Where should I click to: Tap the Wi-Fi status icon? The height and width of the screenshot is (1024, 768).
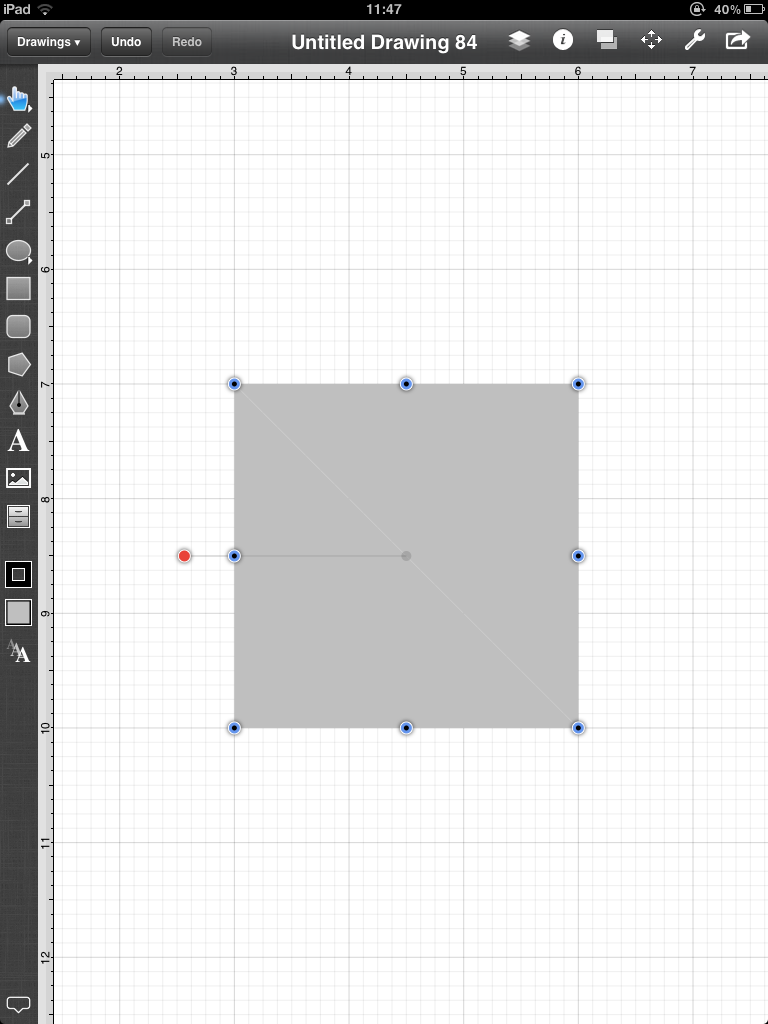pyautogui.click(x=44, y=9)
